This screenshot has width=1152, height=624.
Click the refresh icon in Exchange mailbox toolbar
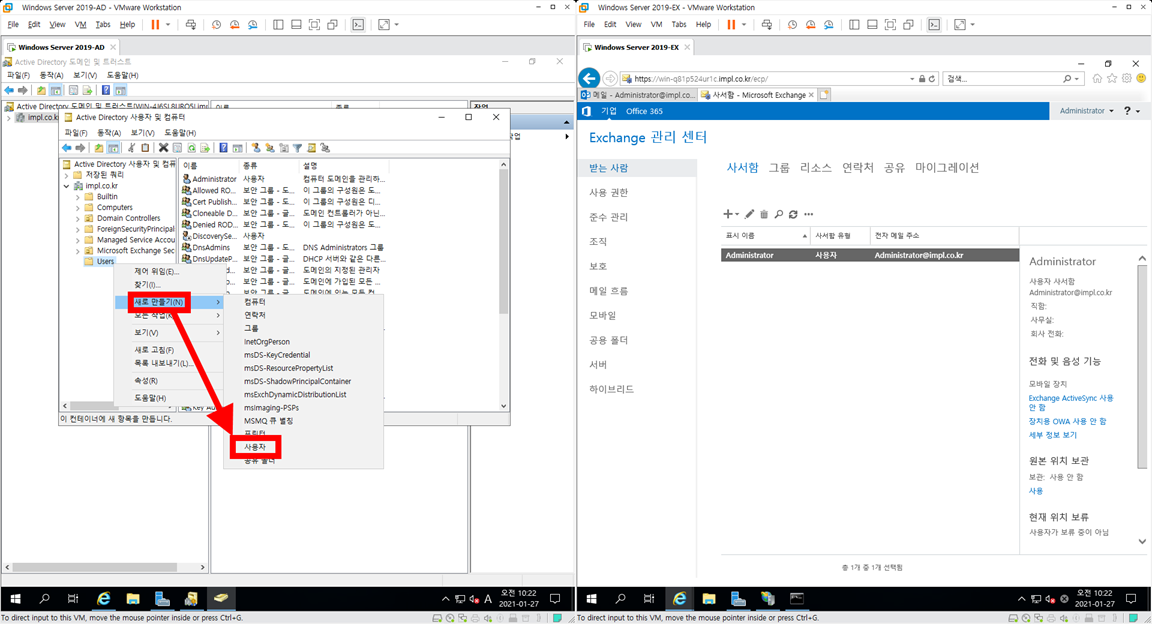click(793, 214)
